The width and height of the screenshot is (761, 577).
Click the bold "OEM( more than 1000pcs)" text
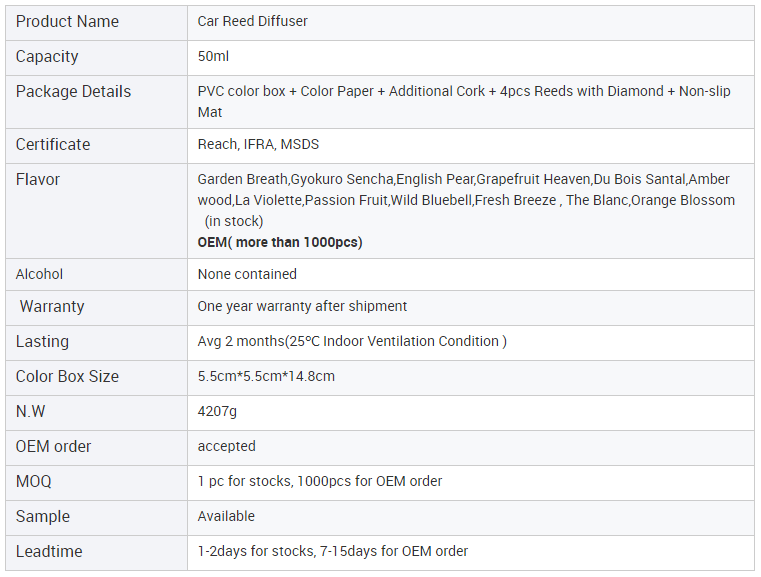(280, 243)
